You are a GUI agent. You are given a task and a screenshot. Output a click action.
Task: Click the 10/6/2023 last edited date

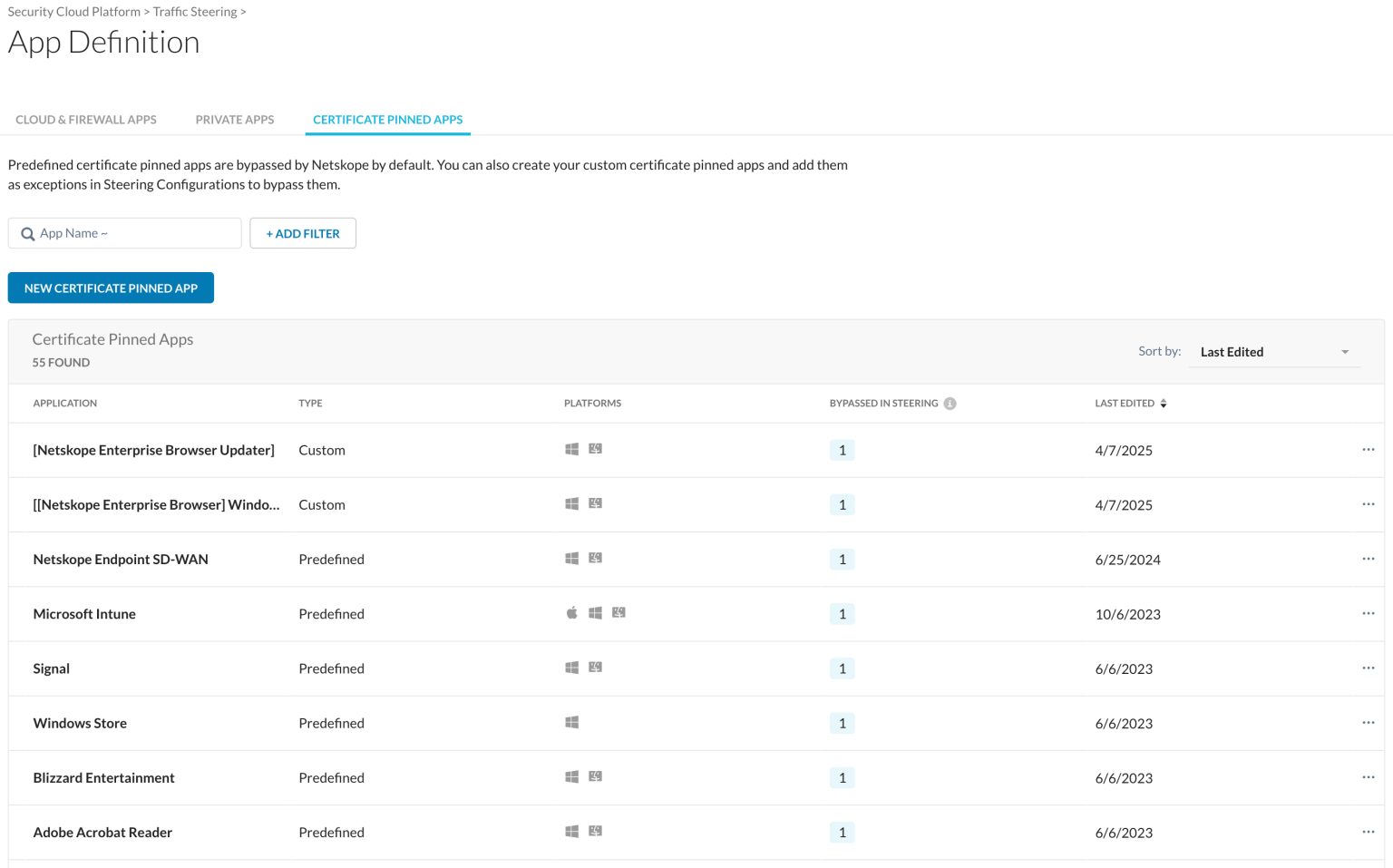click(x=1128, y=614)
